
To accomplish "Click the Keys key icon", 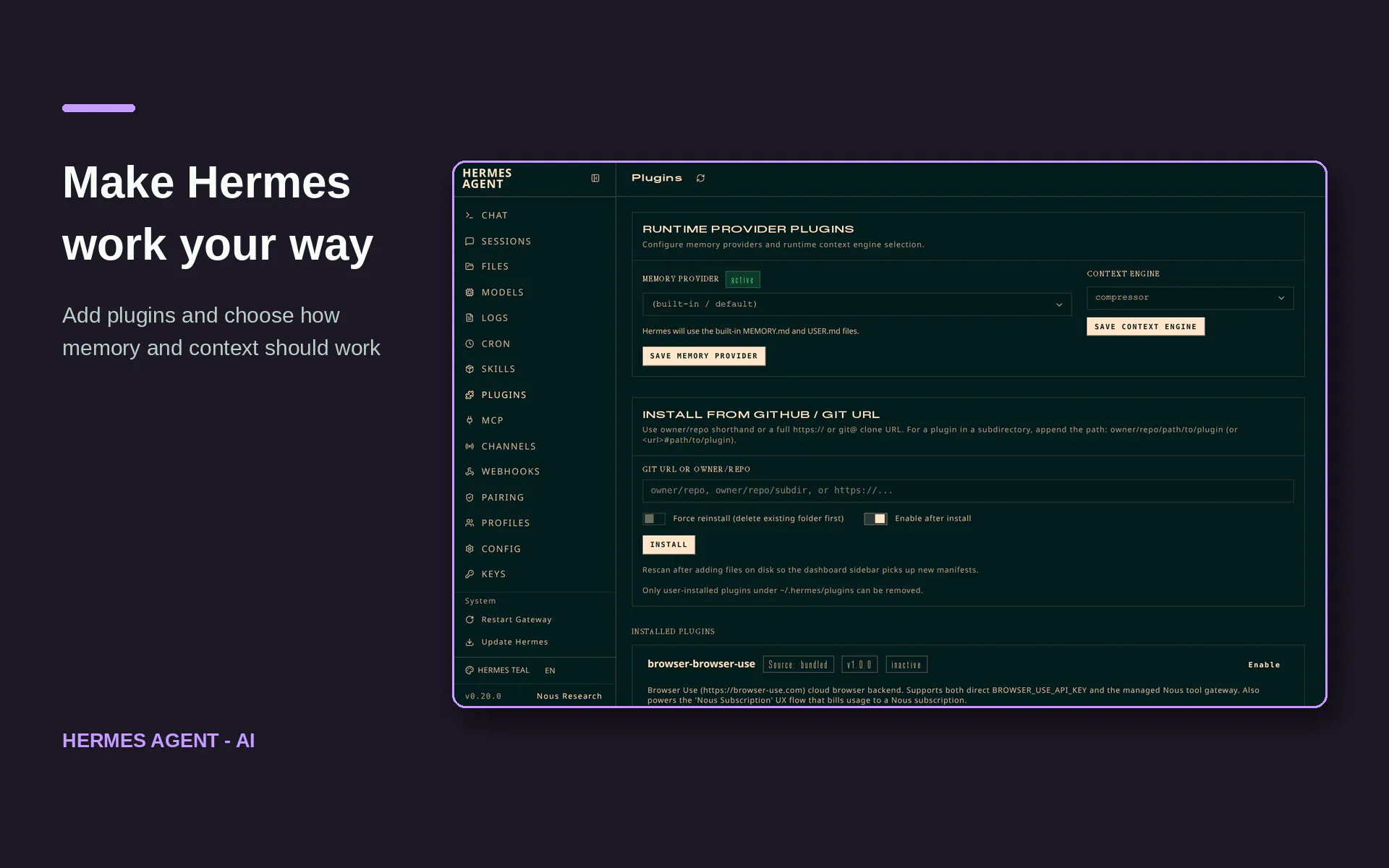I will point(470,574).
